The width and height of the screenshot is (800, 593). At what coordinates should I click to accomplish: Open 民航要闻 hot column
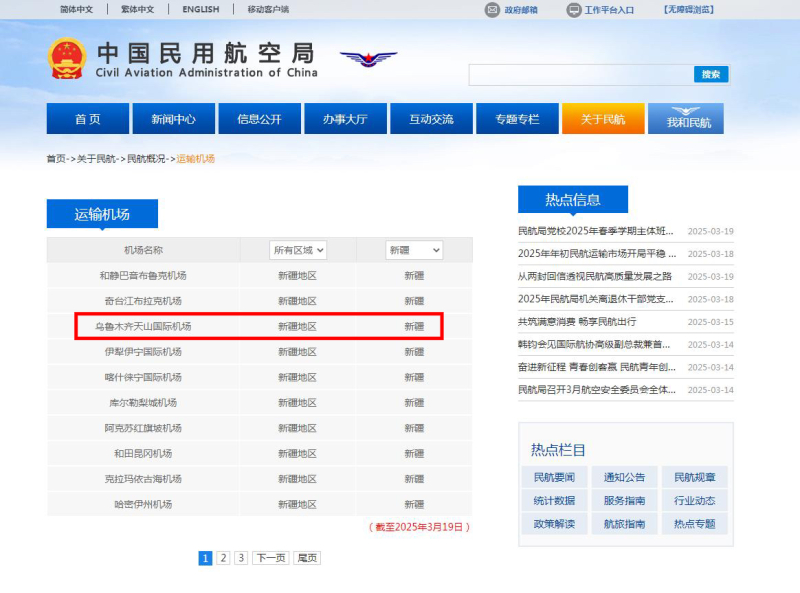[554, 477]
